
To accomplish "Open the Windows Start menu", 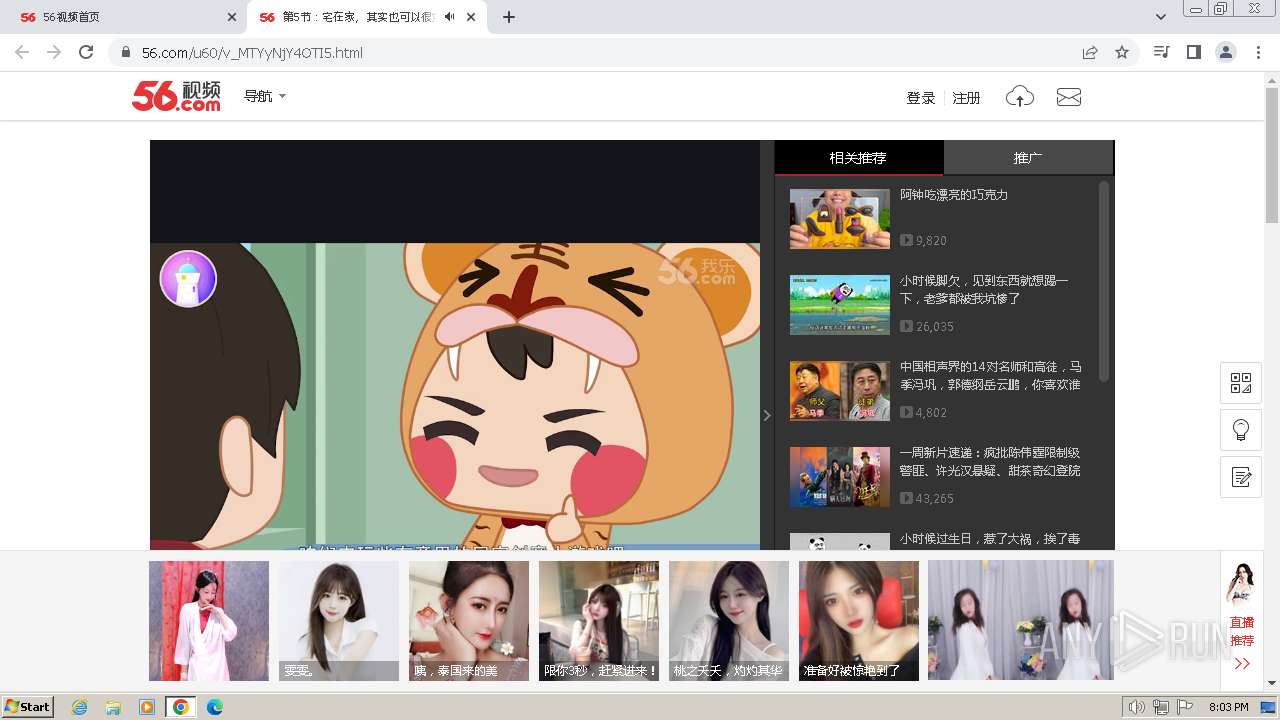I will 28,707.
